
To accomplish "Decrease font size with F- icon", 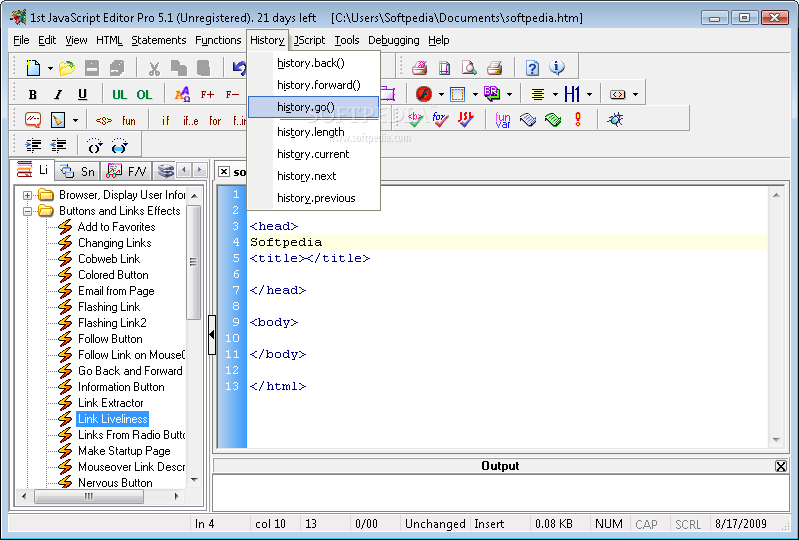I will tap(232, 94).
